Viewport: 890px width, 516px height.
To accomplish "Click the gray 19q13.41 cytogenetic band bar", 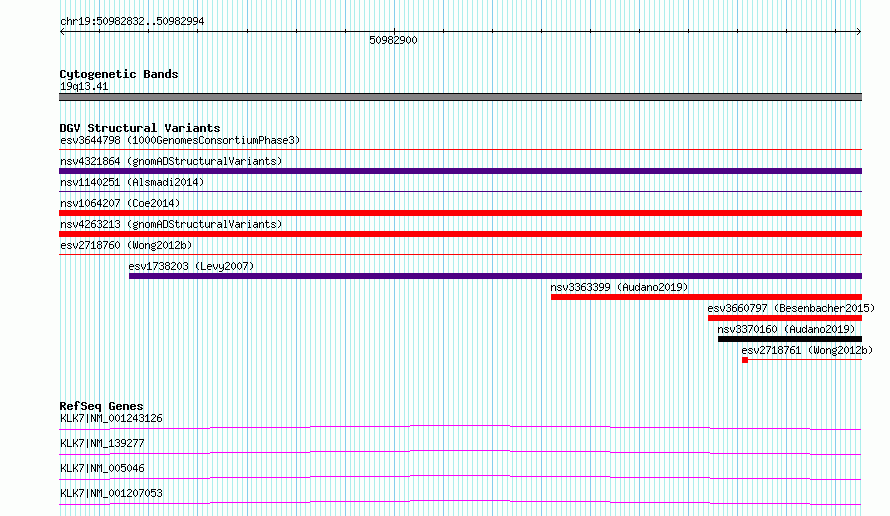I will pos(460,97).
